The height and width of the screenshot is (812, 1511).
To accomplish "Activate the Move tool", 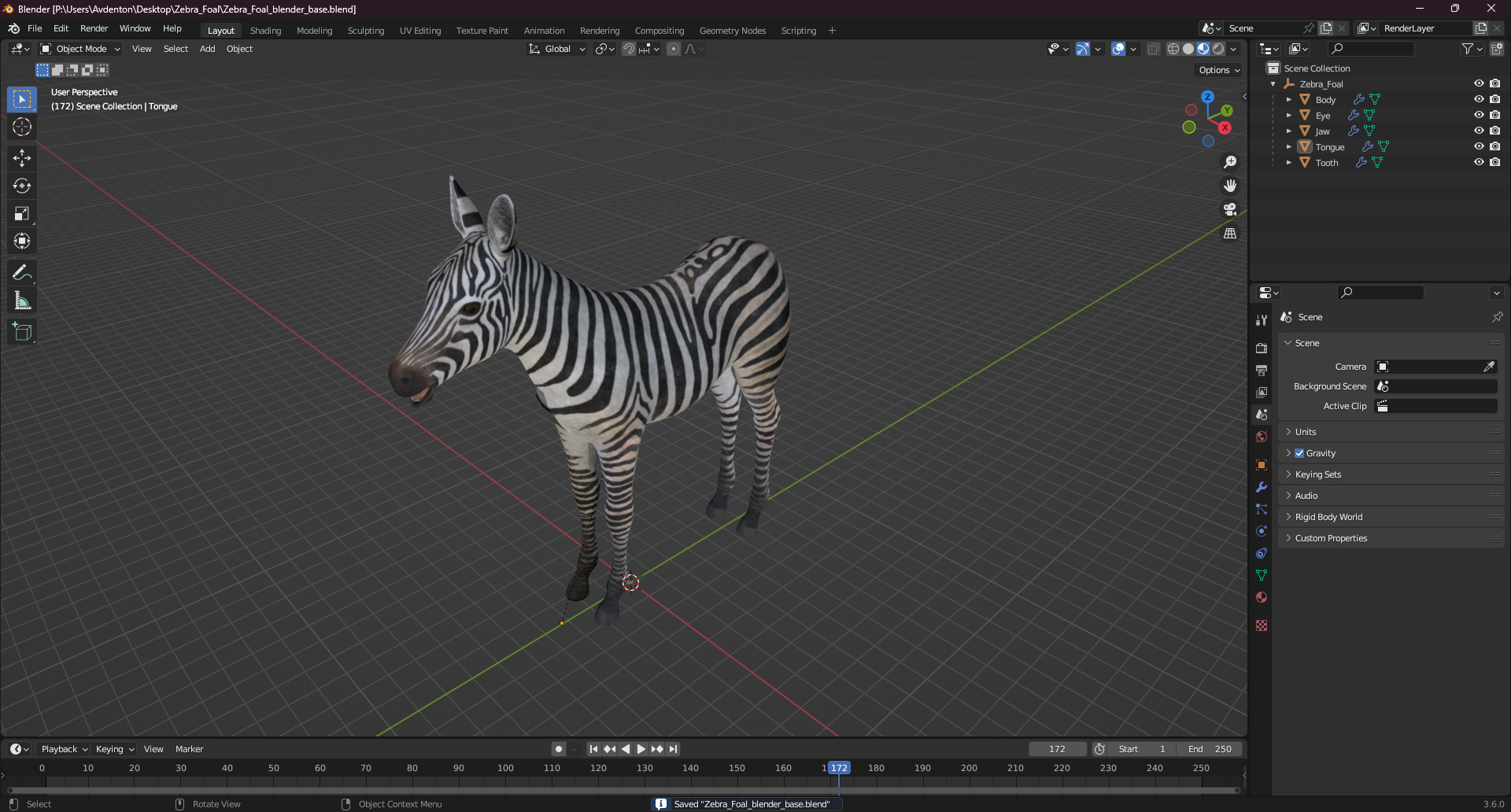I will tap(22, 158).
